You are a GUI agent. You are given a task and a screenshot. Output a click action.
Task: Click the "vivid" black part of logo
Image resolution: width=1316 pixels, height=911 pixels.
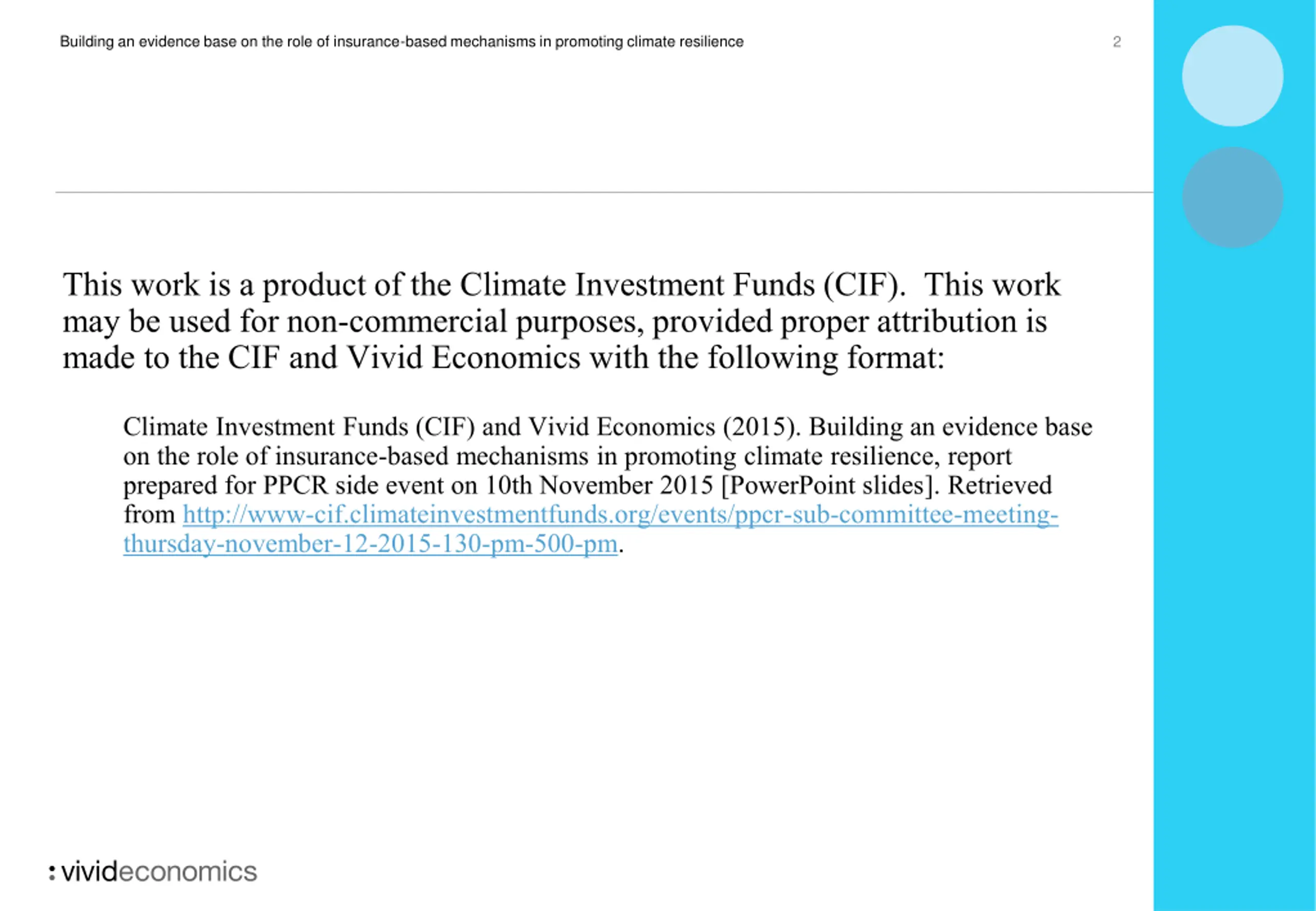(x=89, y=871)
